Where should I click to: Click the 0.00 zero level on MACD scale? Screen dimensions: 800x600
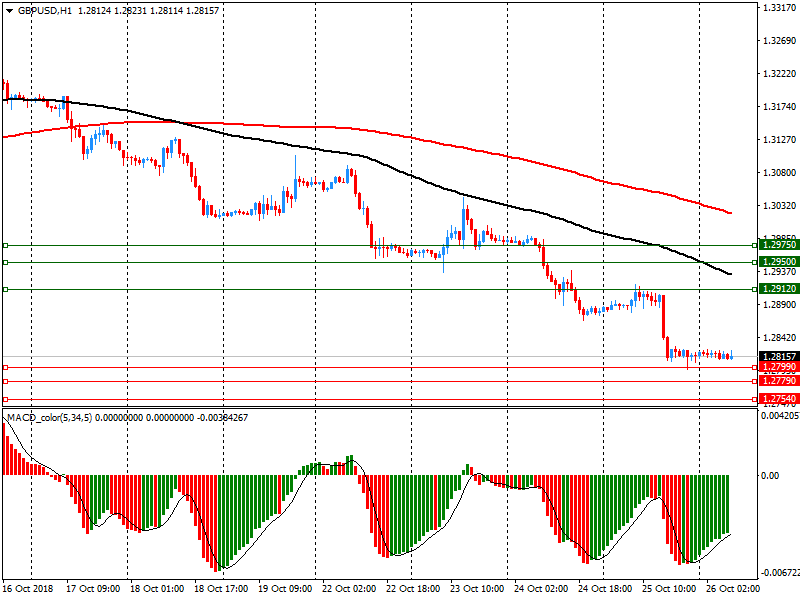(x=770, y=476)
